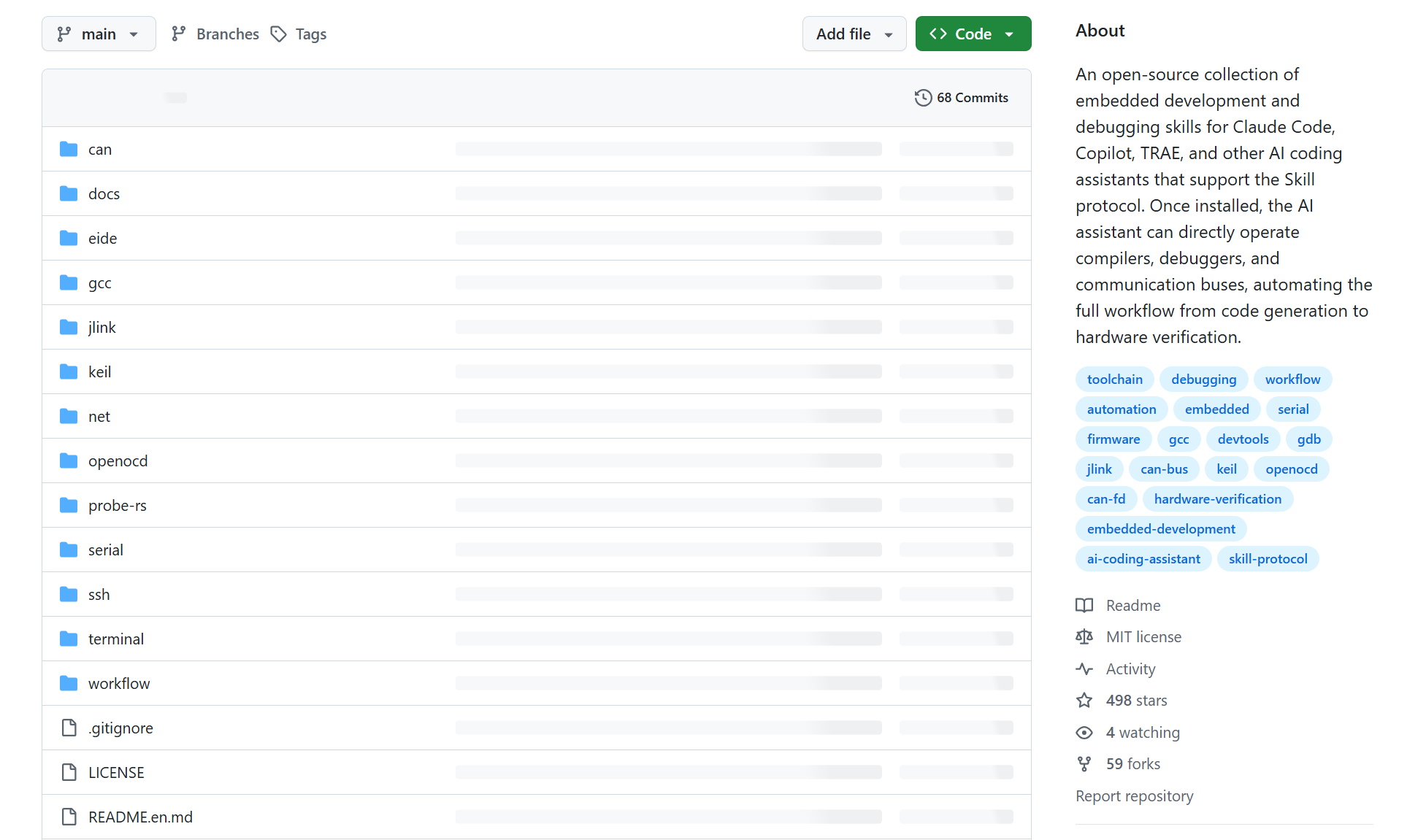Click the can folder icon
1426x840 pixels.
click(69, 150)
